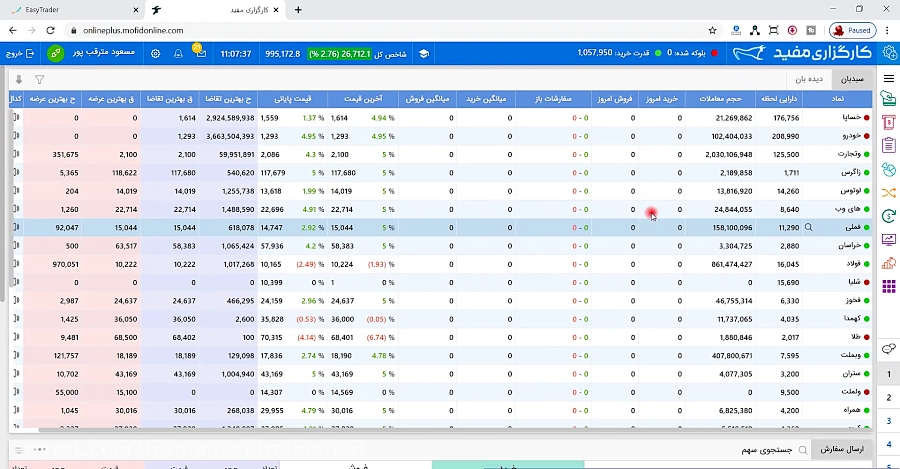900x469 pixels.
Task: Select the وتجارت symbol row
Action: tap(441, 154)
